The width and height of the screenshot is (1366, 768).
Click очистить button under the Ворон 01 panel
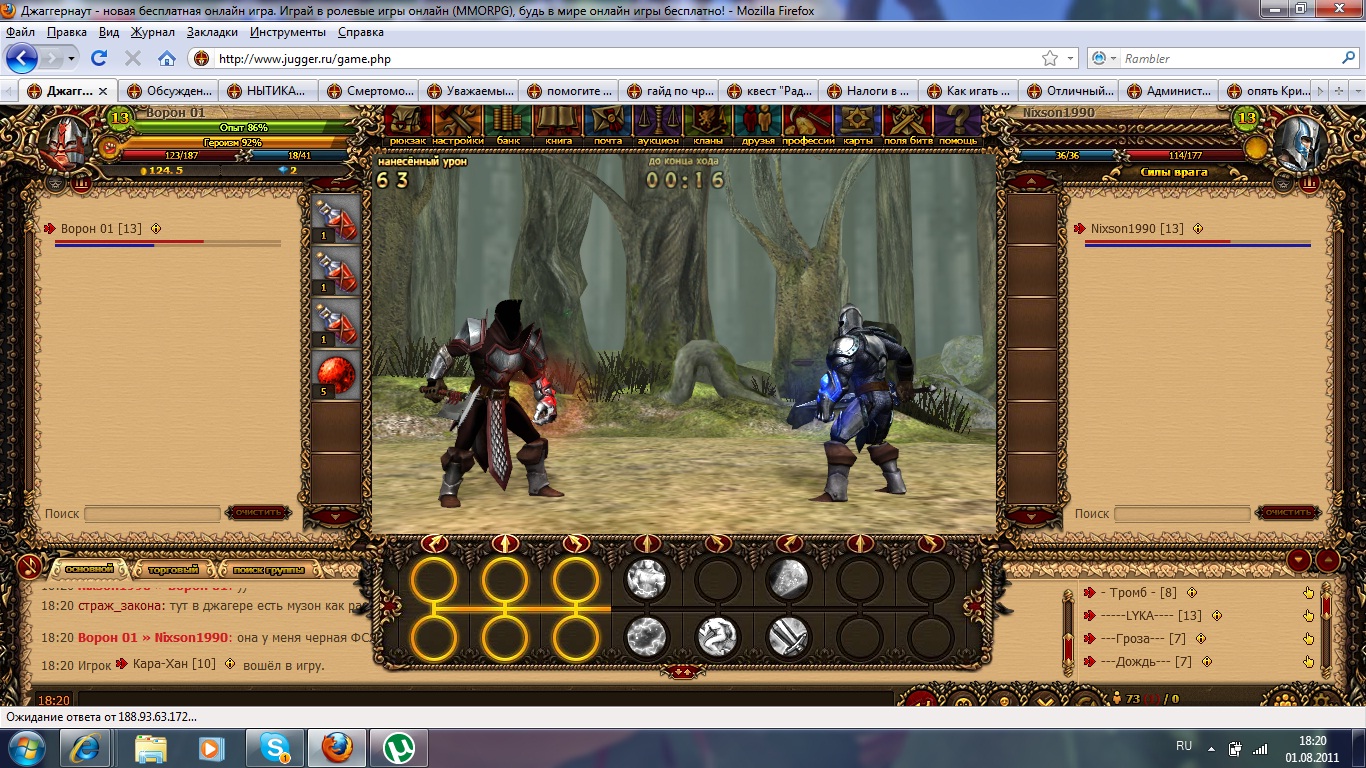(259, 513)
